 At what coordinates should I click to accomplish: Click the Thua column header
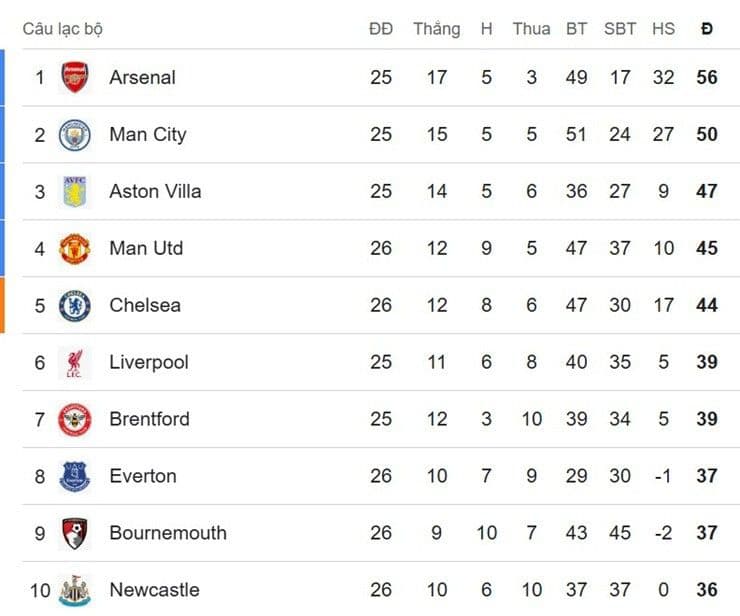pyautogui.click(x=531, y=29)
